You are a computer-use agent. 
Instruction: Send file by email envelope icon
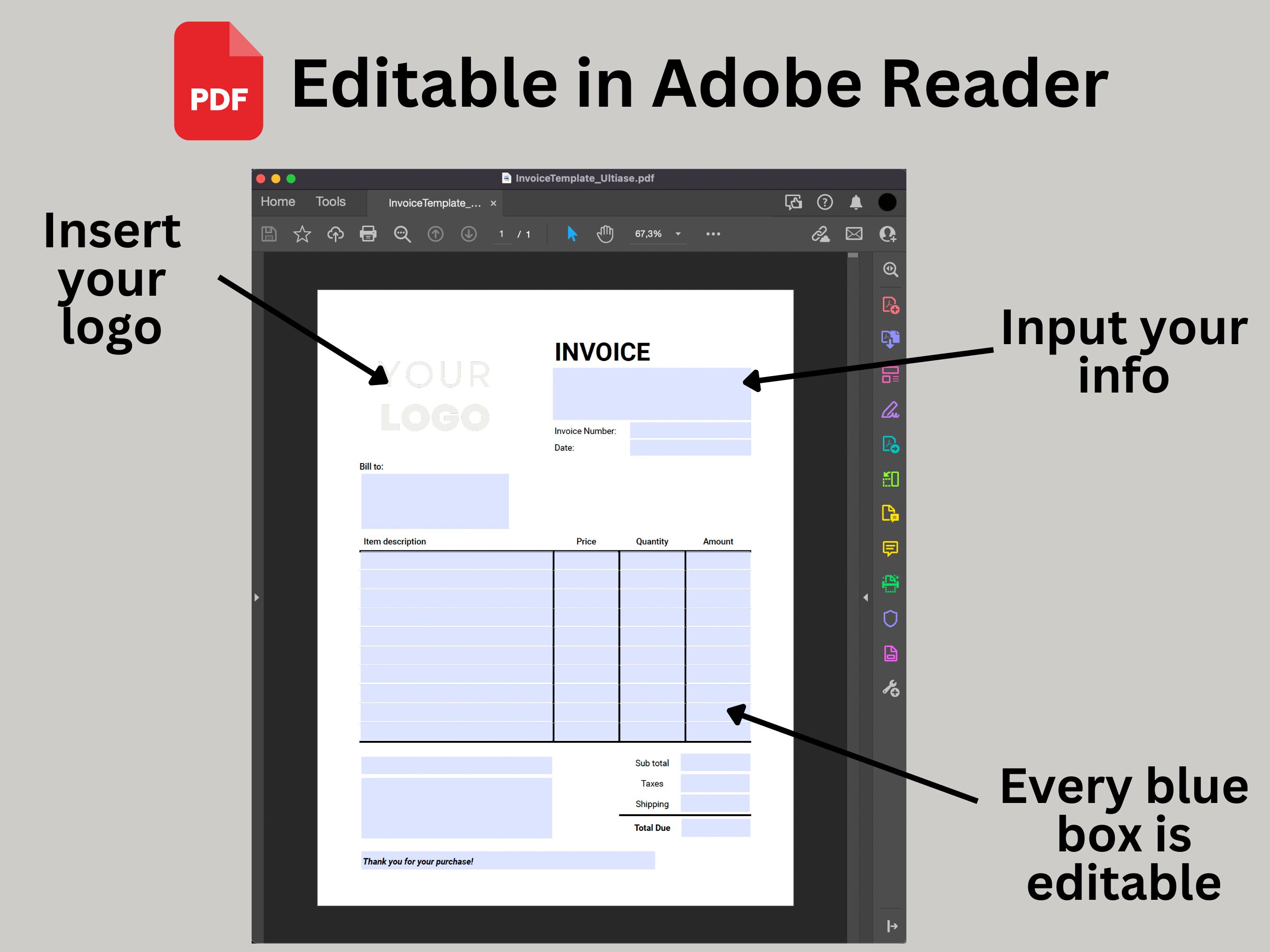854,234
